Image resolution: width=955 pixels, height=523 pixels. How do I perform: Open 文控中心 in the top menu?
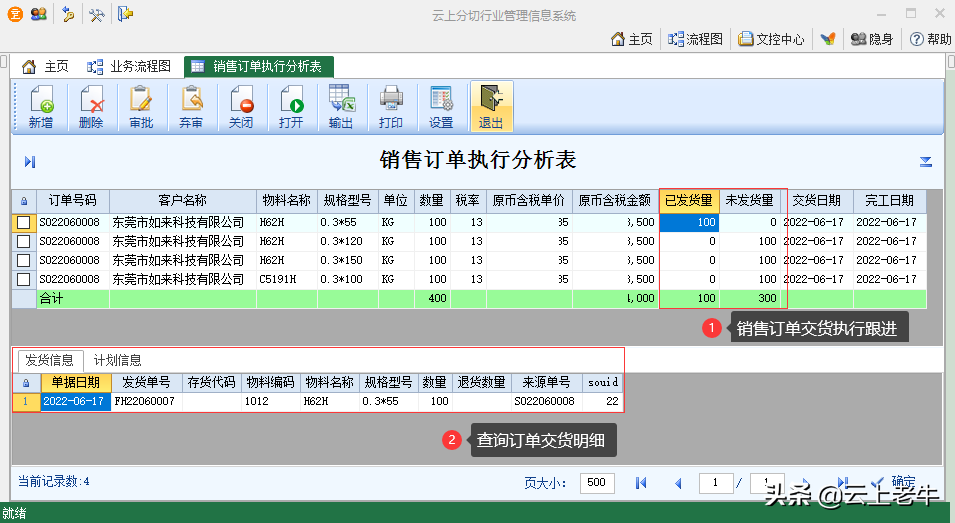point(771,39)
